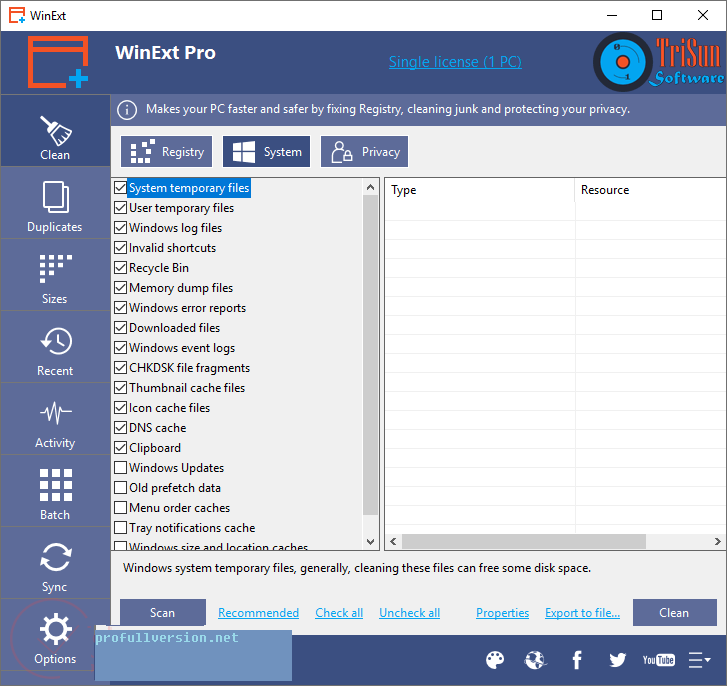Click the checklist scroll down arrow
727x686 pixels.
[370, 541]
